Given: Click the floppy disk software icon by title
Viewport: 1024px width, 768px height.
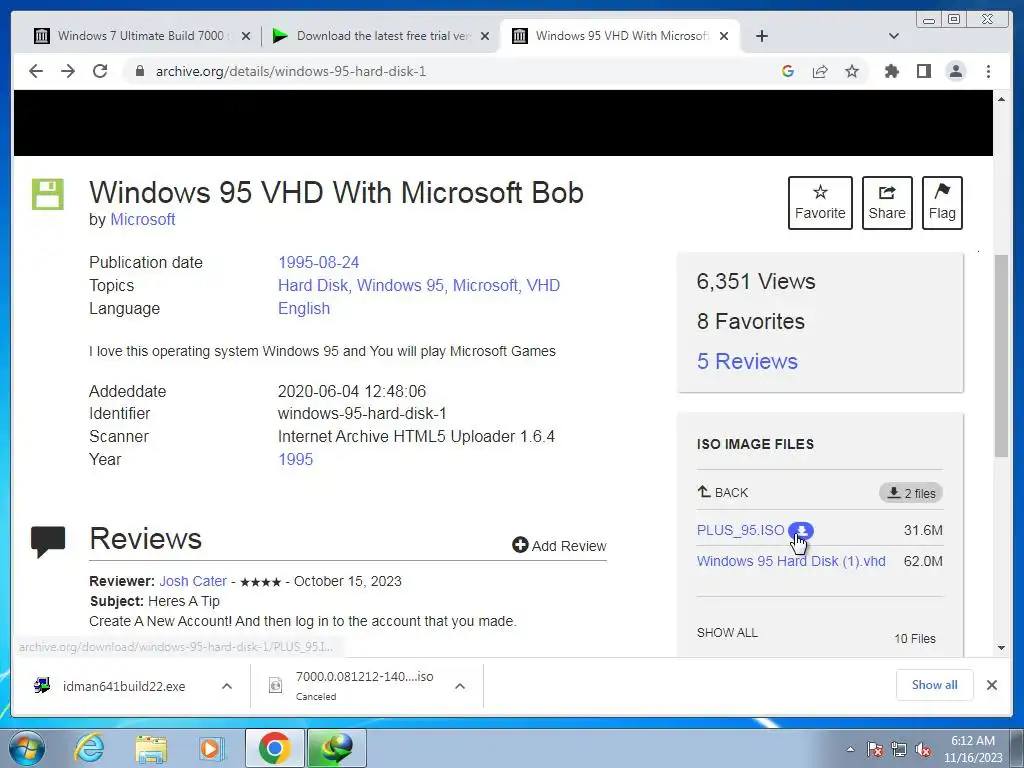Looking at the screenshot, I should click(48, 195).
